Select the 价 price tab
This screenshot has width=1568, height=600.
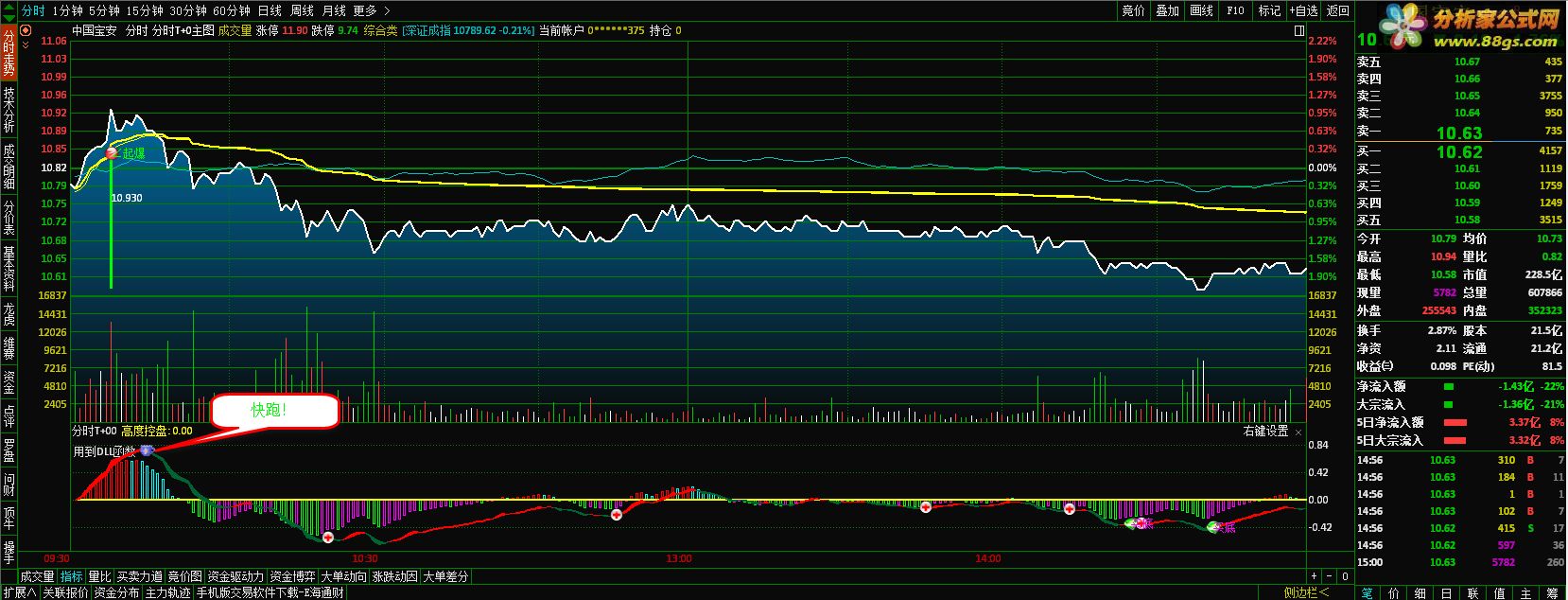coord(1394,592)
